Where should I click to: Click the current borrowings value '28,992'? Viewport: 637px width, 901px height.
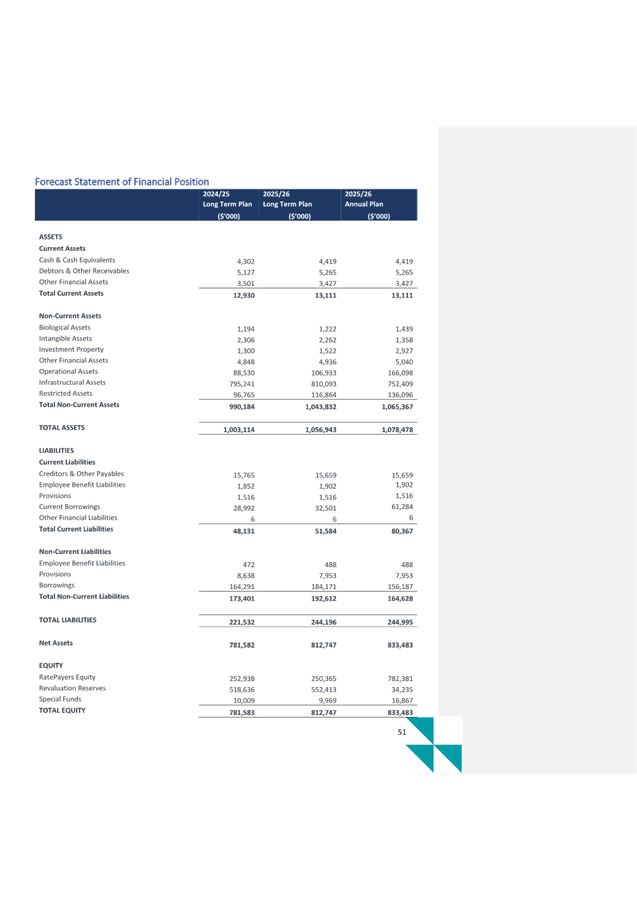point(244,508)
